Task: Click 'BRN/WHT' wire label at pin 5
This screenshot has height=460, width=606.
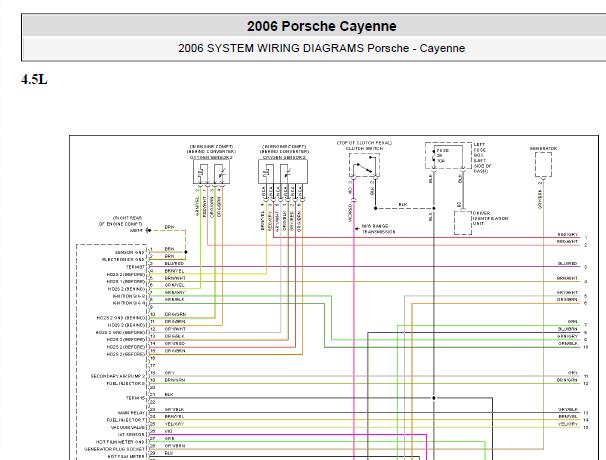Action: pos(175,278)
